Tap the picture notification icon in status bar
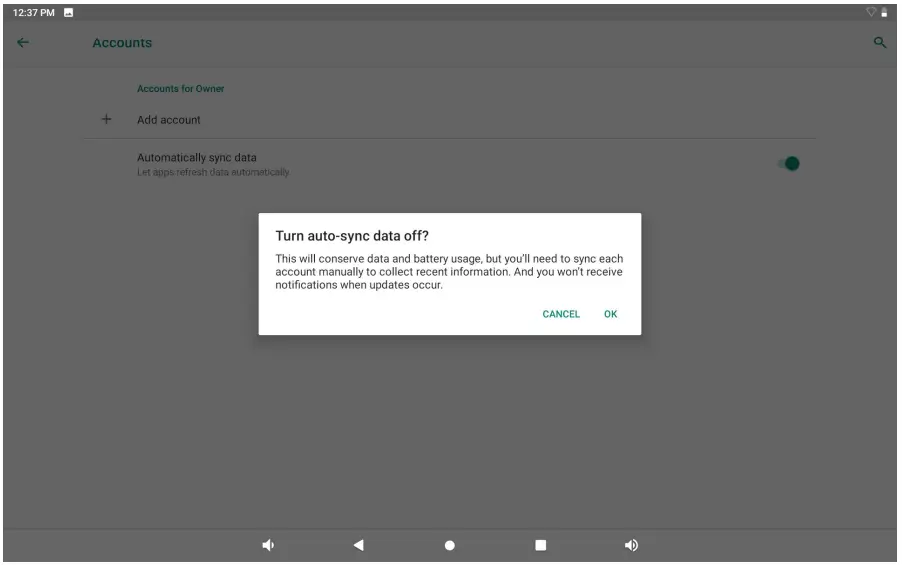902x565 pixels. 68,13
